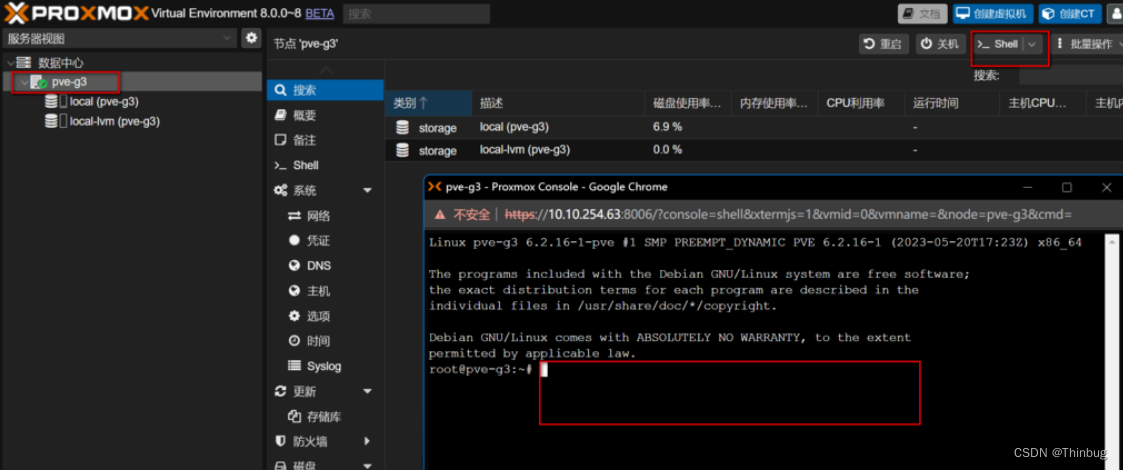Sort by the 运行时间 column header
Image resolution: width=1123 pixels, height=470 pixels.
click(952, 103)
